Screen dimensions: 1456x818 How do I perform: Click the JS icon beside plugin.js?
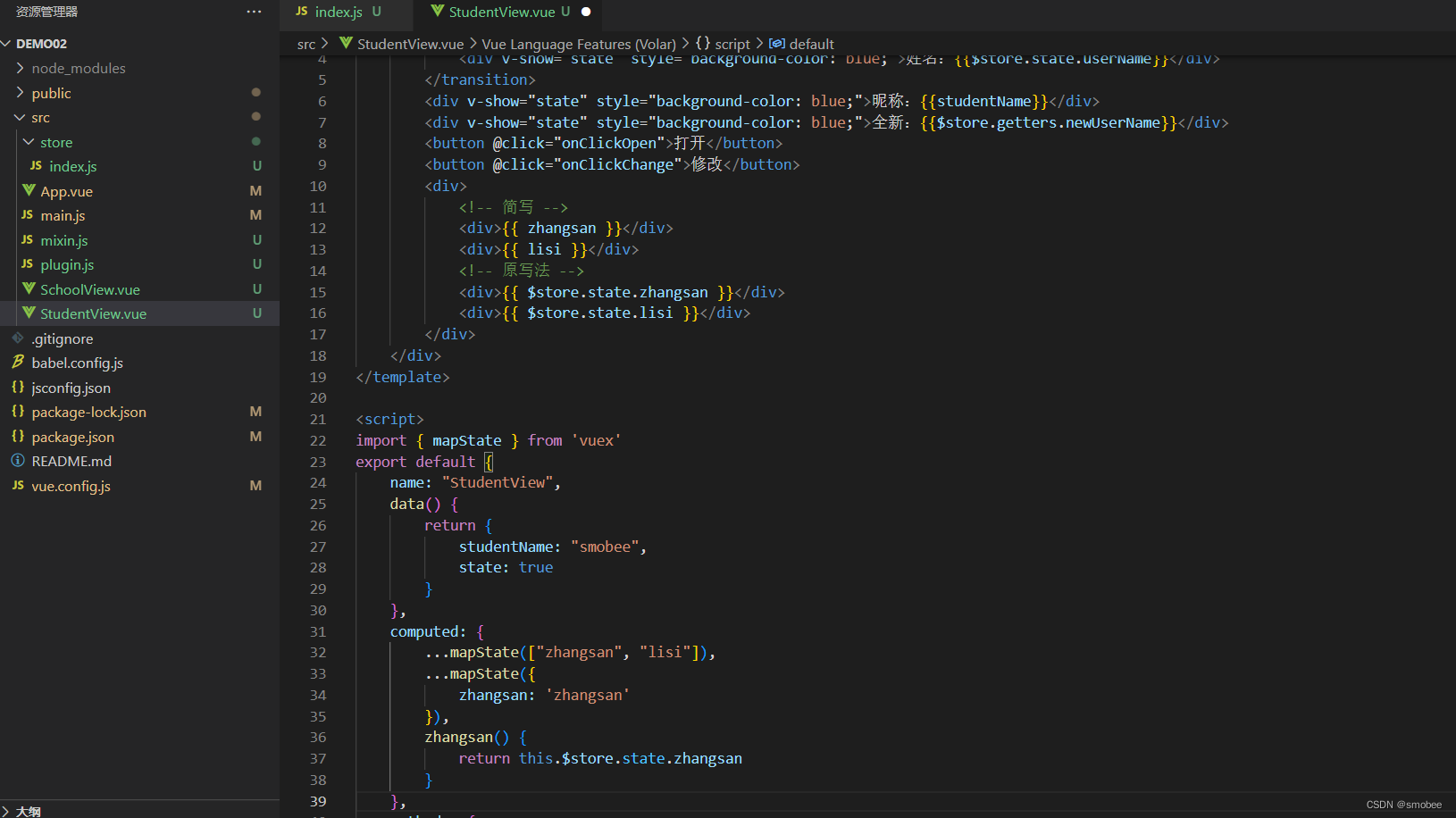27,264
